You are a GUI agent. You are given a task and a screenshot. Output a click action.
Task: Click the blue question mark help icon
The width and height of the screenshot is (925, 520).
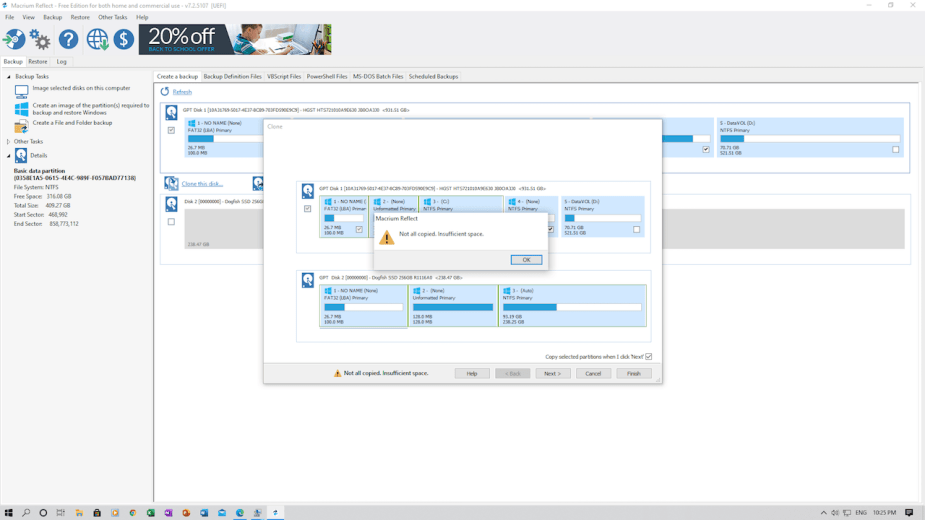[x=68, y=39]
